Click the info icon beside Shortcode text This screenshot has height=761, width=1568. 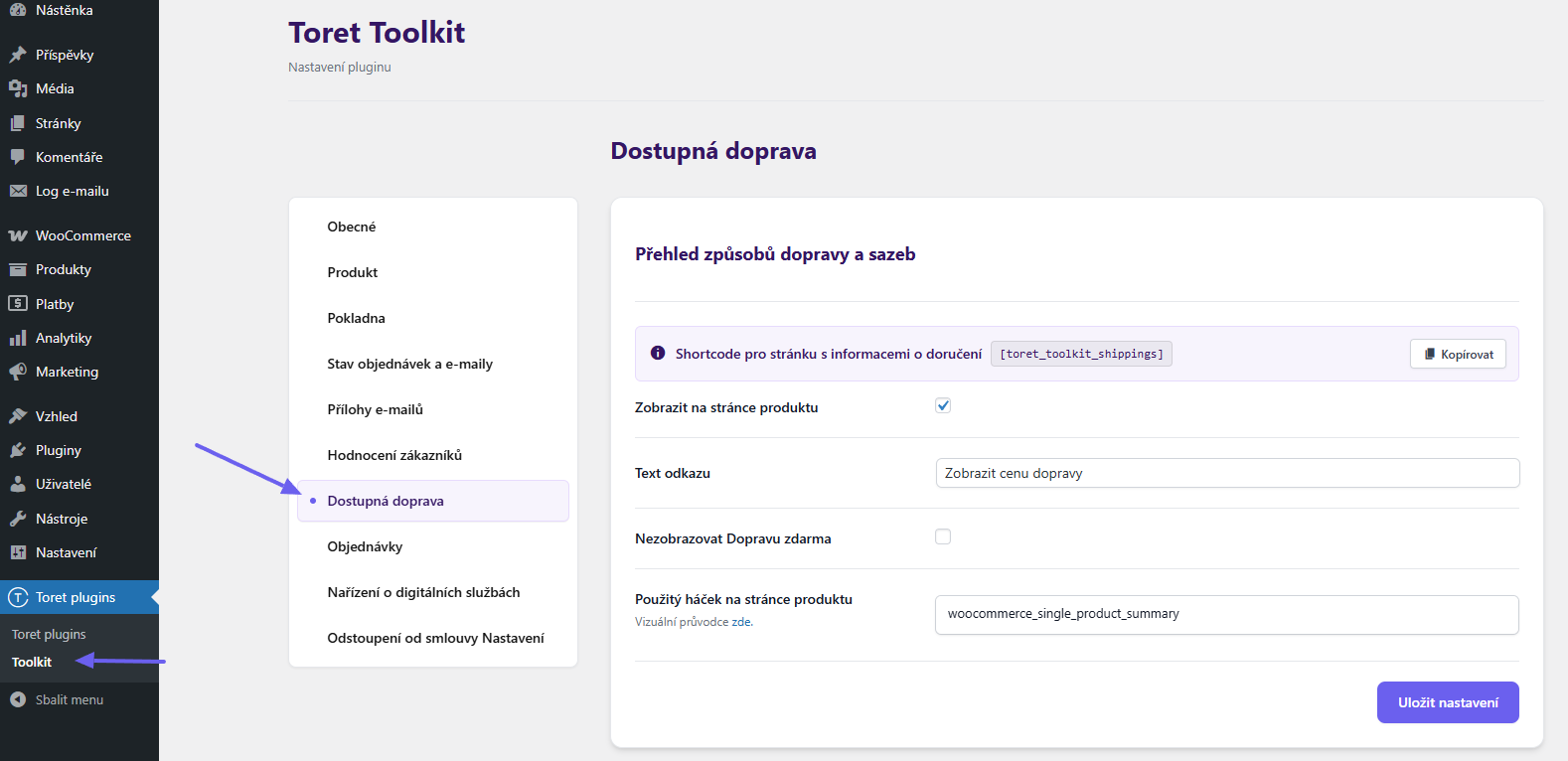(658, 353)
